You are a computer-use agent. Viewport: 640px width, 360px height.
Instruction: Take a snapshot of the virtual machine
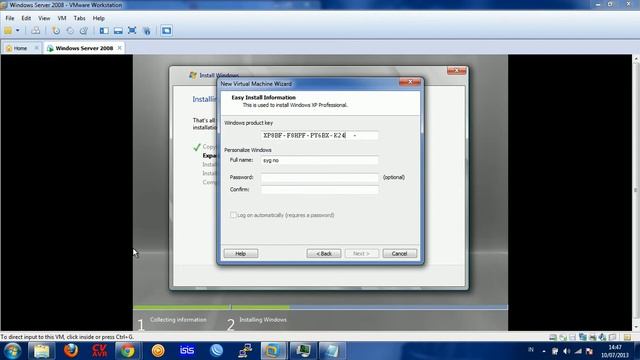[x=56, y=31]
